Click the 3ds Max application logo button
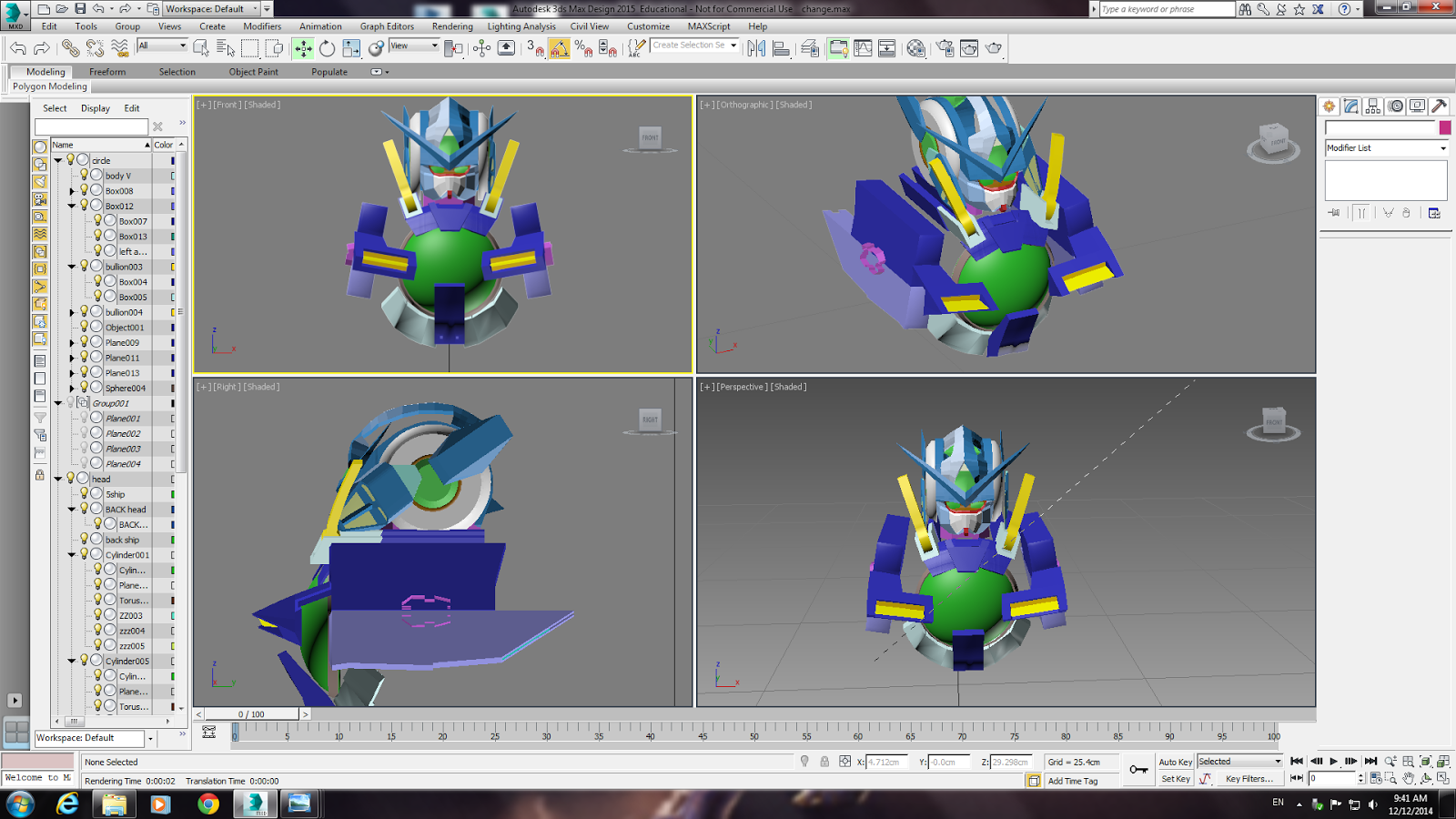Viewport: 1456px width, 819px height. click(x=14, y=14)
